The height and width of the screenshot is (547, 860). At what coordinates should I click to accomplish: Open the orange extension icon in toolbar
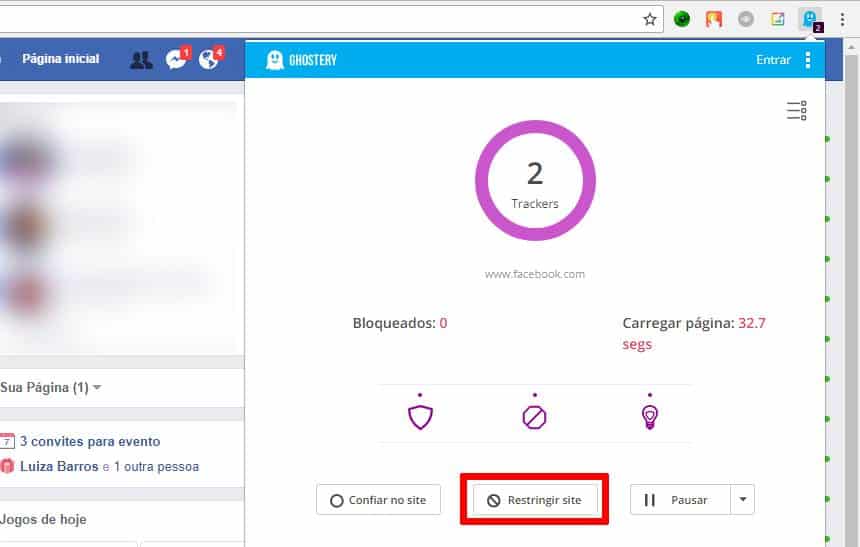pos(714,20)
